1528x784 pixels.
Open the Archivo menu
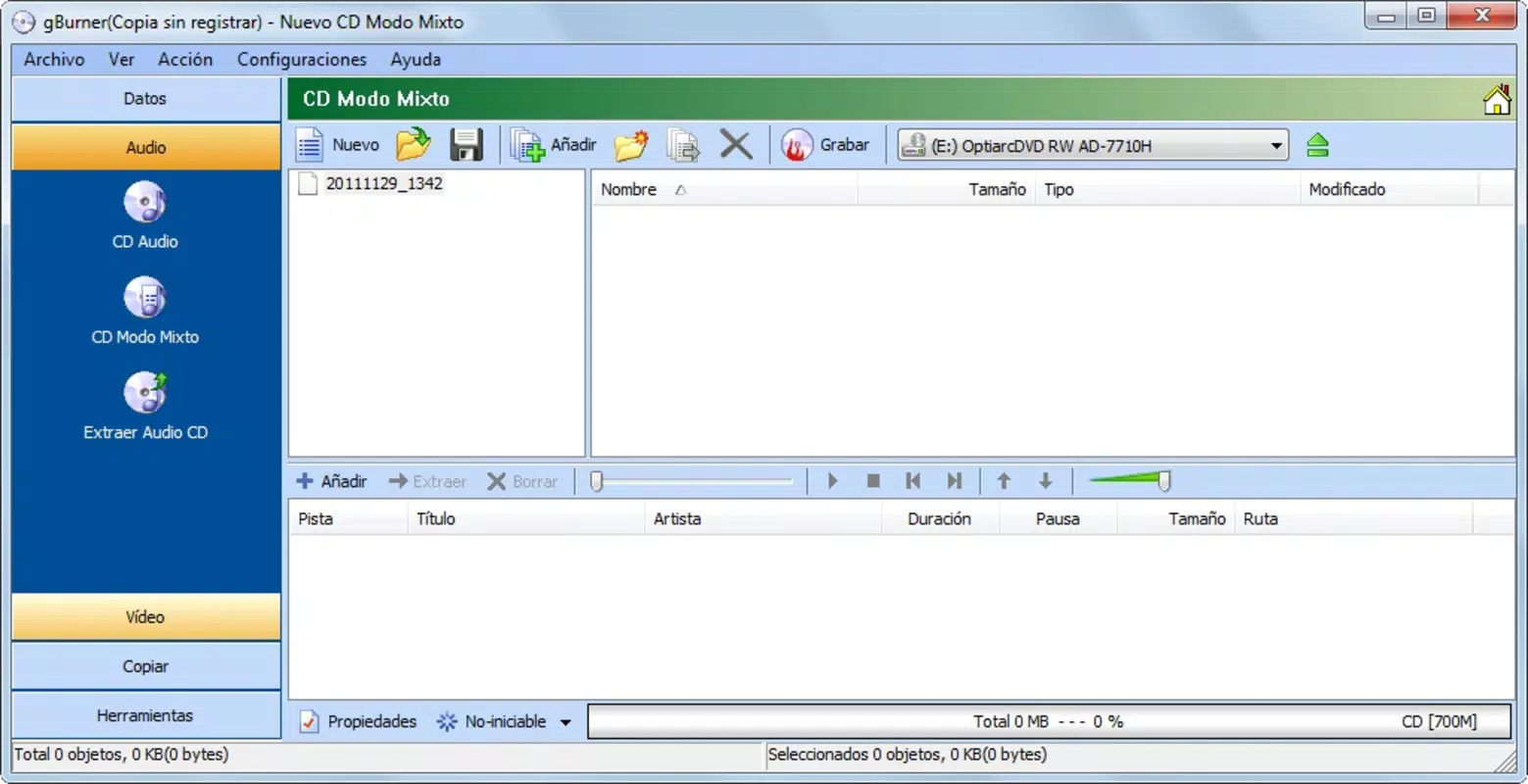[54, 59]
